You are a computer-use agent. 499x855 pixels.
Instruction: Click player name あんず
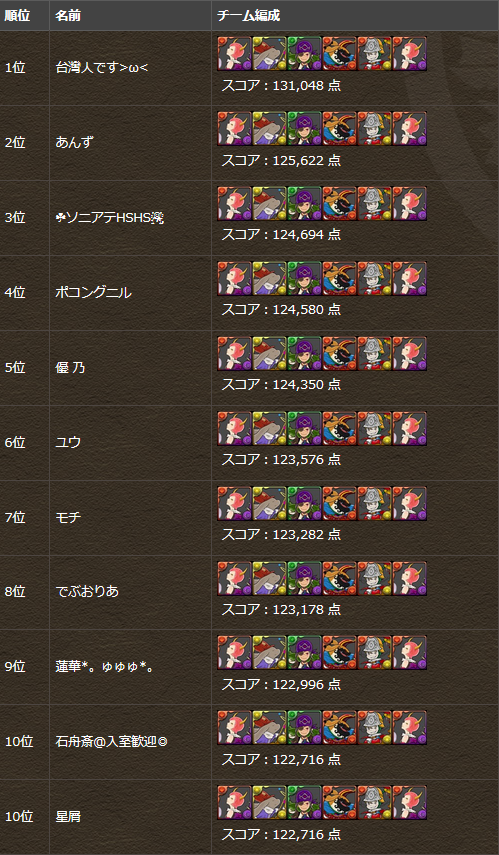click(x=74, y=143)
